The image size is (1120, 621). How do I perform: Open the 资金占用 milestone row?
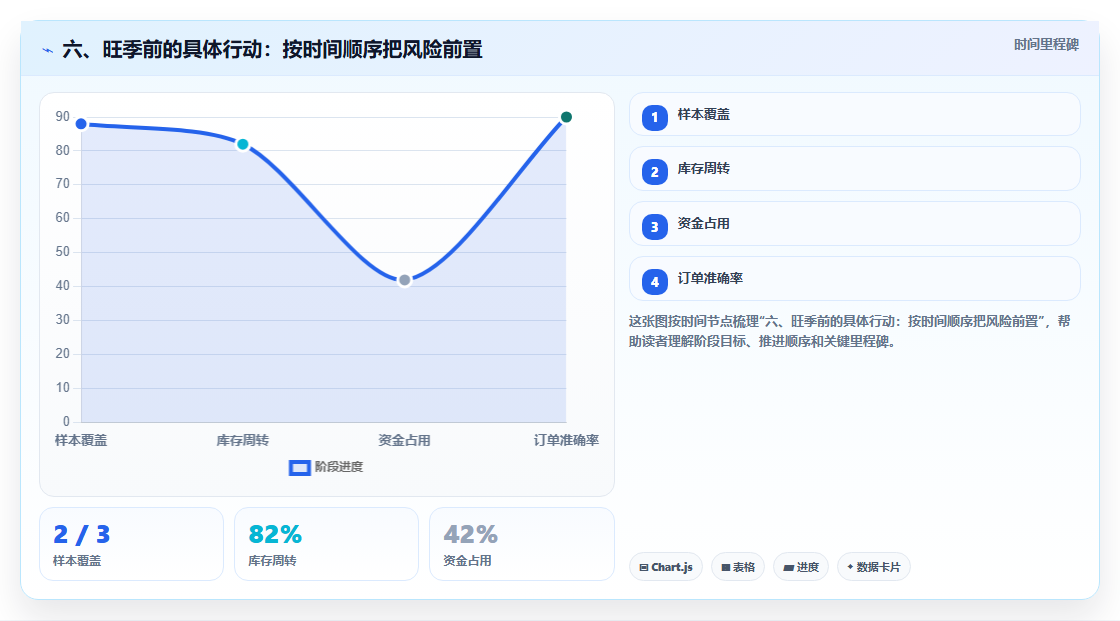(x=854, y=224)
